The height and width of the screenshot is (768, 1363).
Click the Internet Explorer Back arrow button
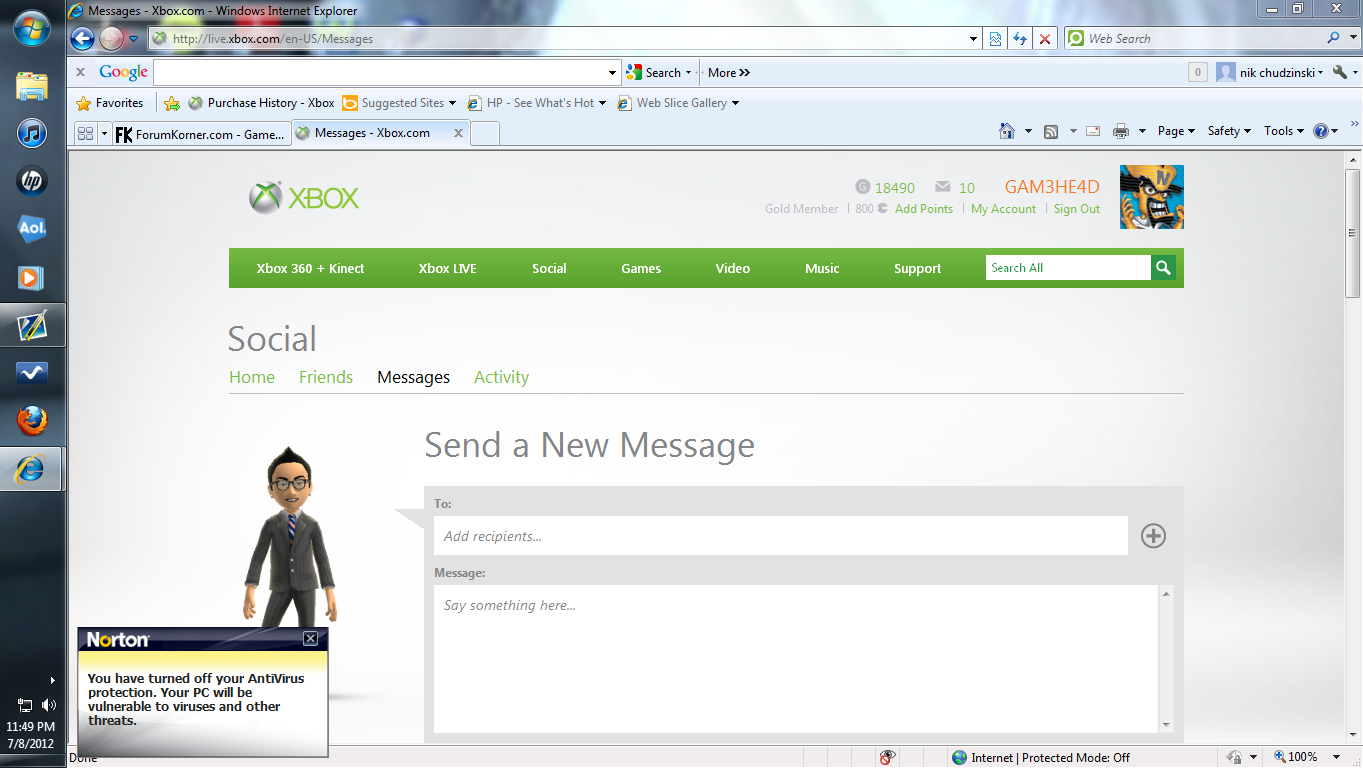pos(83,39)
